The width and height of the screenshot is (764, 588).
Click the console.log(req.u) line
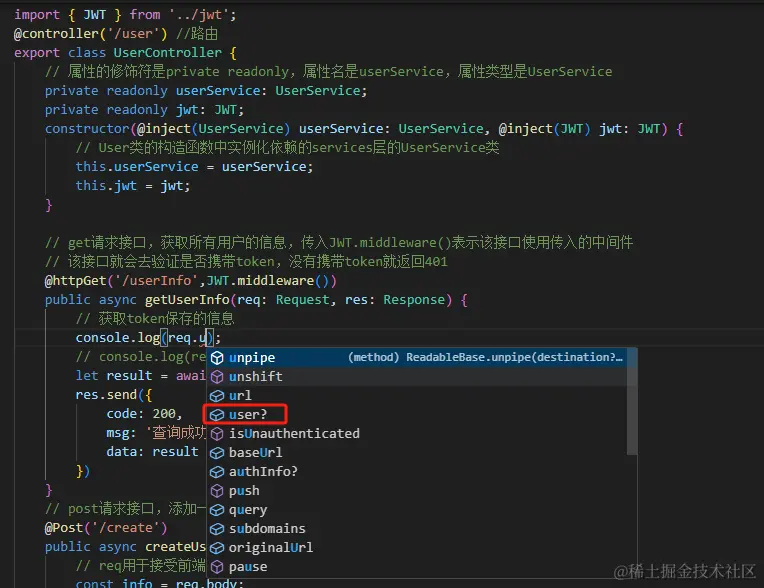[x=148, y=338]
